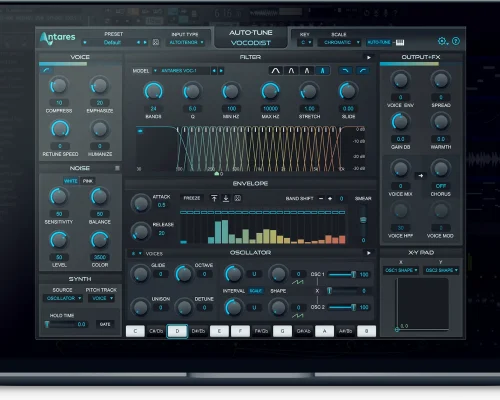Select the third filter band shape icon

(x=307, y=71)
